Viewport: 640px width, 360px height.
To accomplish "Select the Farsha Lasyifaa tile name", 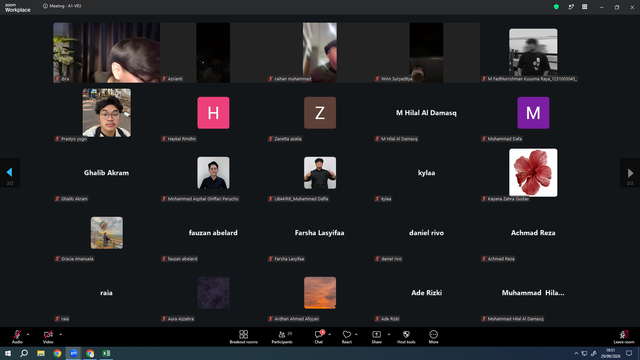I will (x=320, y=233).
